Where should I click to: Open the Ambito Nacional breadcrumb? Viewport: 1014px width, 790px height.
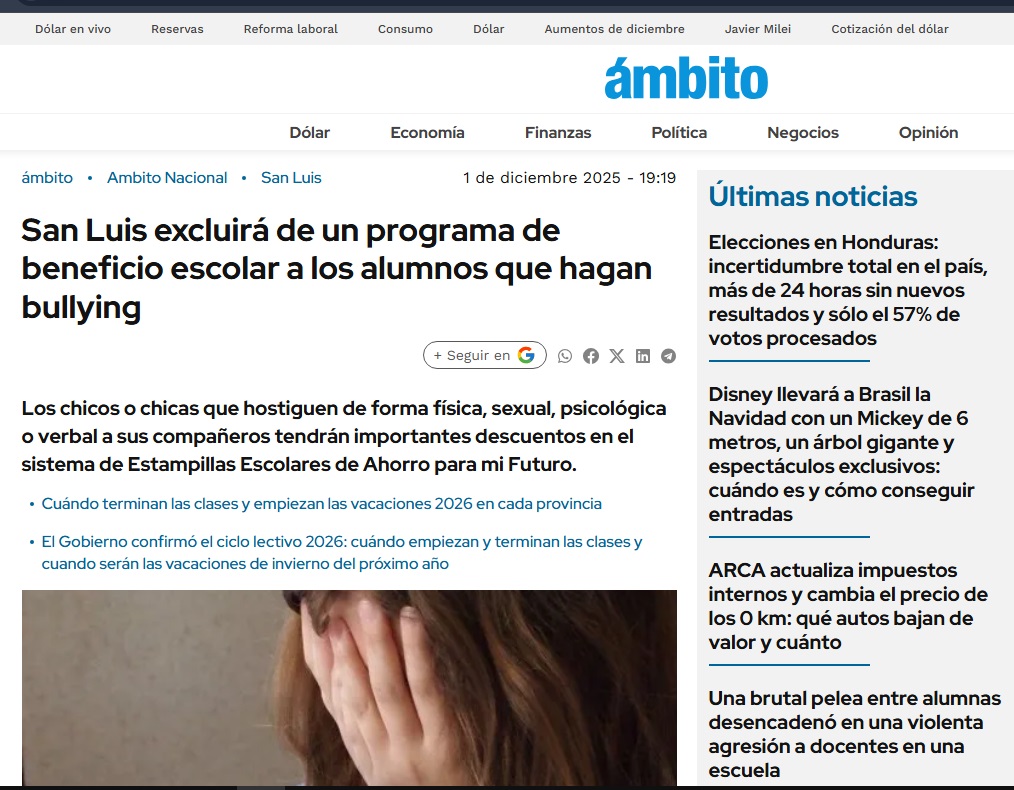point(167,178)
